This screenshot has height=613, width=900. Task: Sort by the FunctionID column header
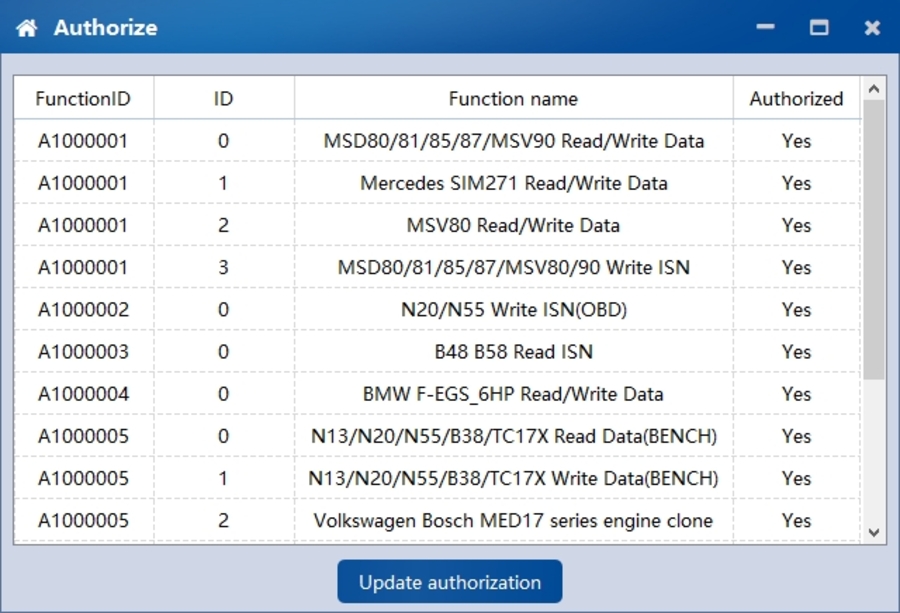pyautogui.click(x=83, y=99)
